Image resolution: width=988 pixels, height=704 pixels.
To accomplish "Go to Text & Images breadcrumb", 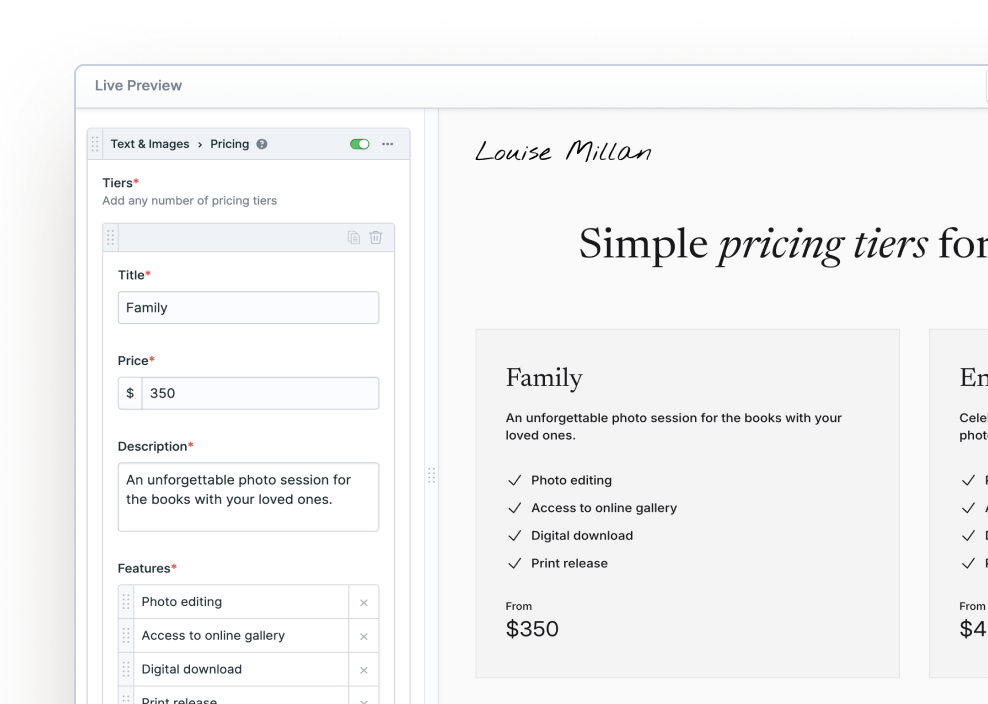I will (150, 144).
